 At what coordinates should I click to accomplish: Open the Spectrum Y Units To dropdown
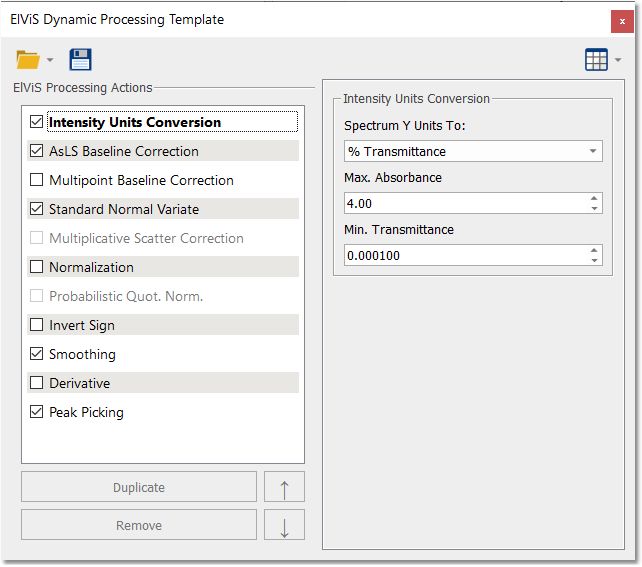click(594, 152)
